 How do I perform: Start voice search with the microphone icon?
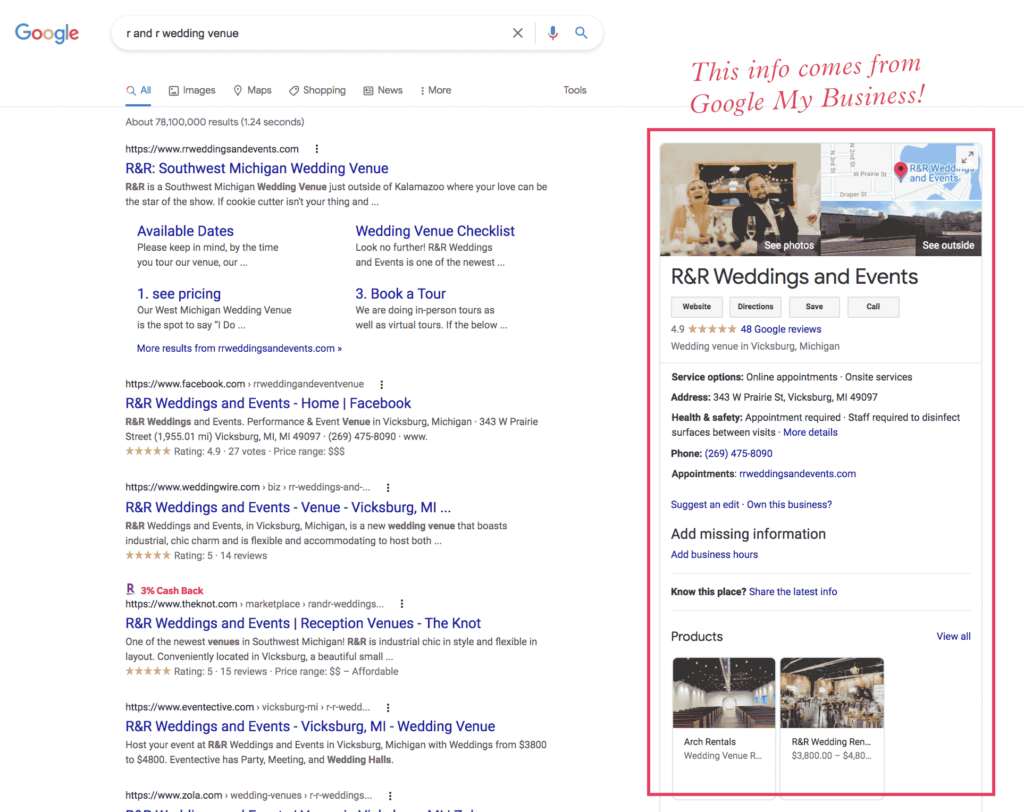coord(552,33)
